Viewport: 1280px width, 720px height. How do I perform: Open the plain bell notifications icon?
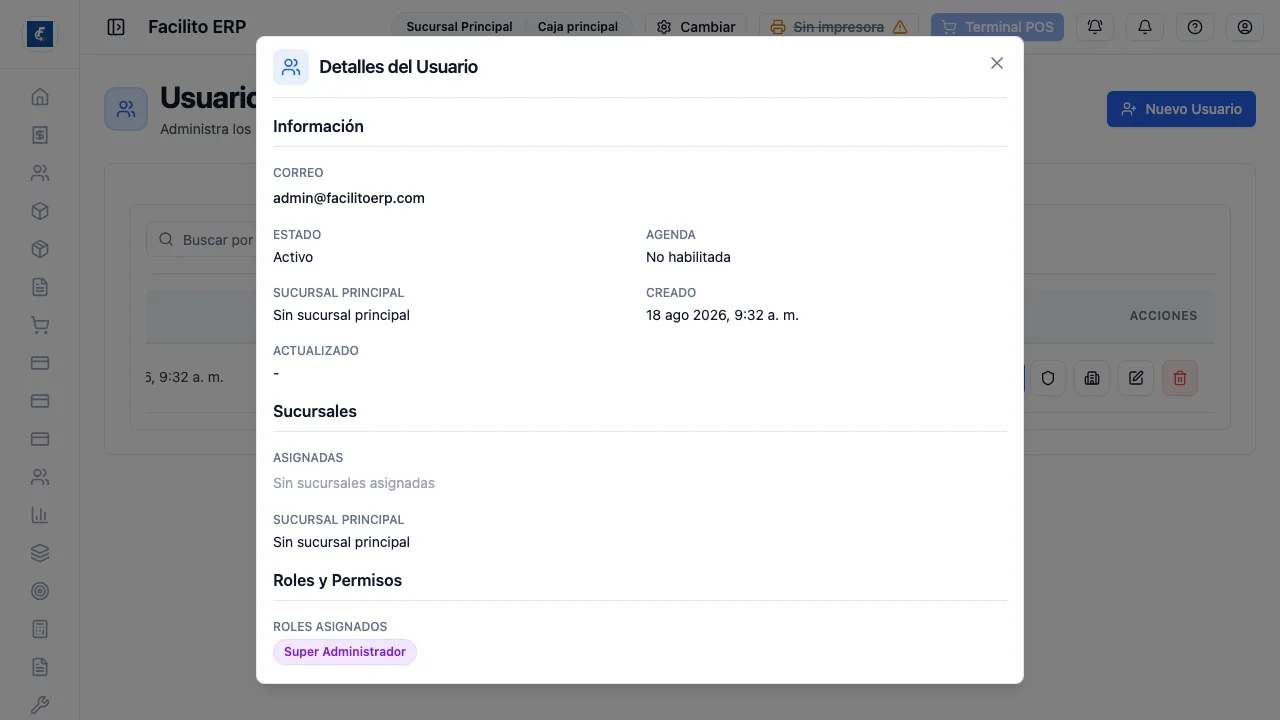point(1145,27)
